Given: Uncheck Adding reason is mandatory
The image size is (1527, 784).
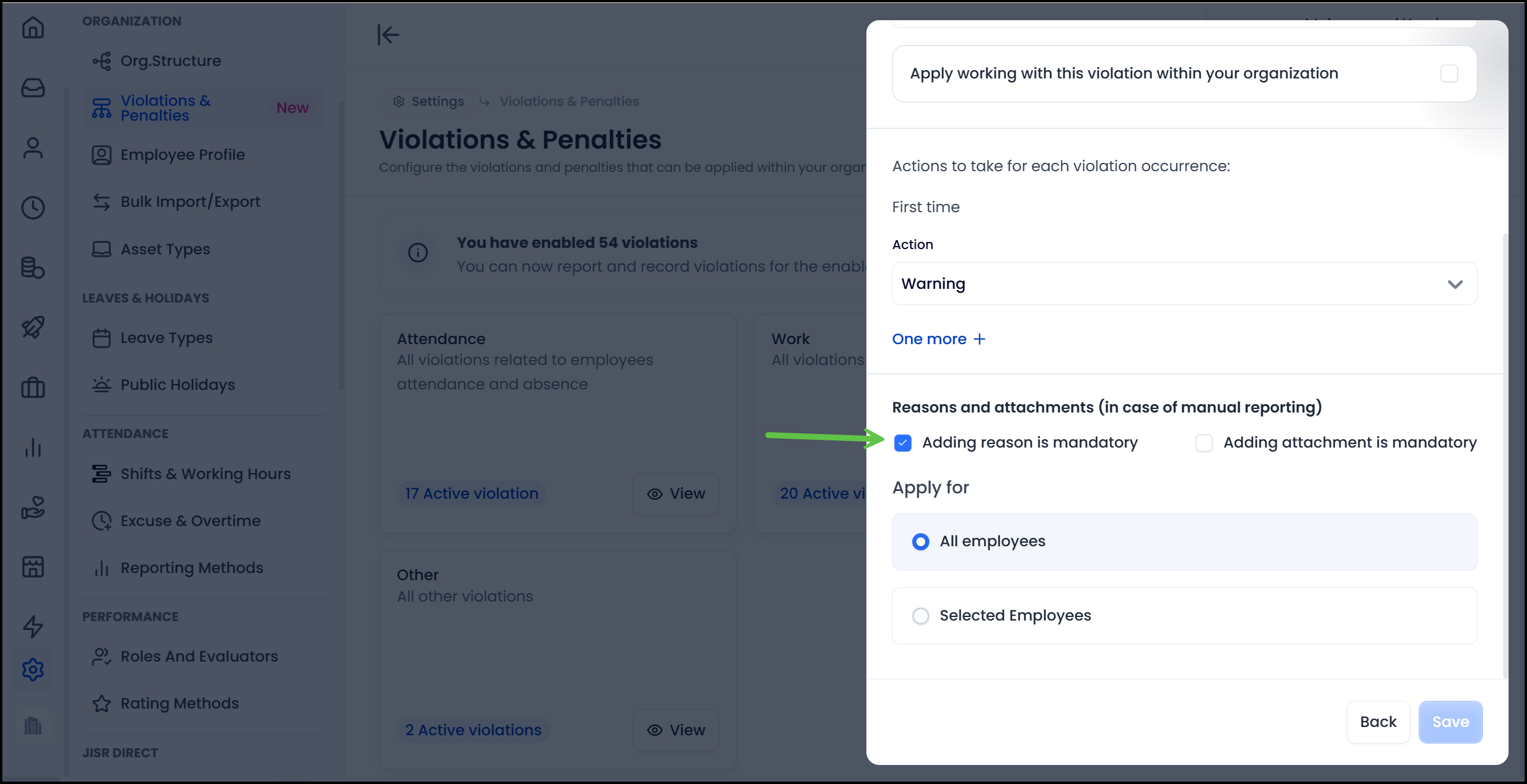Looking at the screenshot, I should [903, 443].
